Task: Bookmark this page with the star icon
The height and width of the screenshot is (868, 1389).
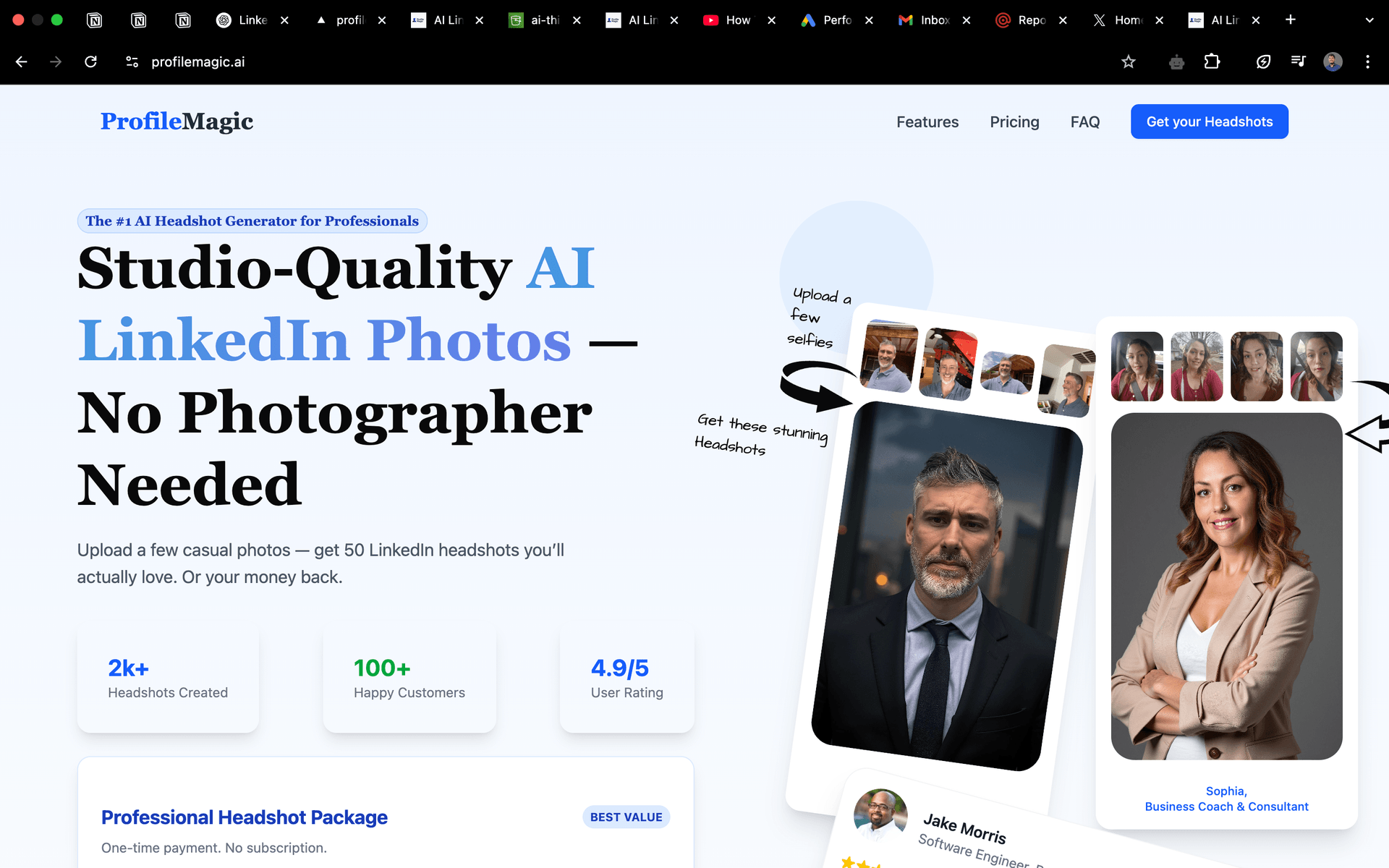Action: pos(1128,62)
